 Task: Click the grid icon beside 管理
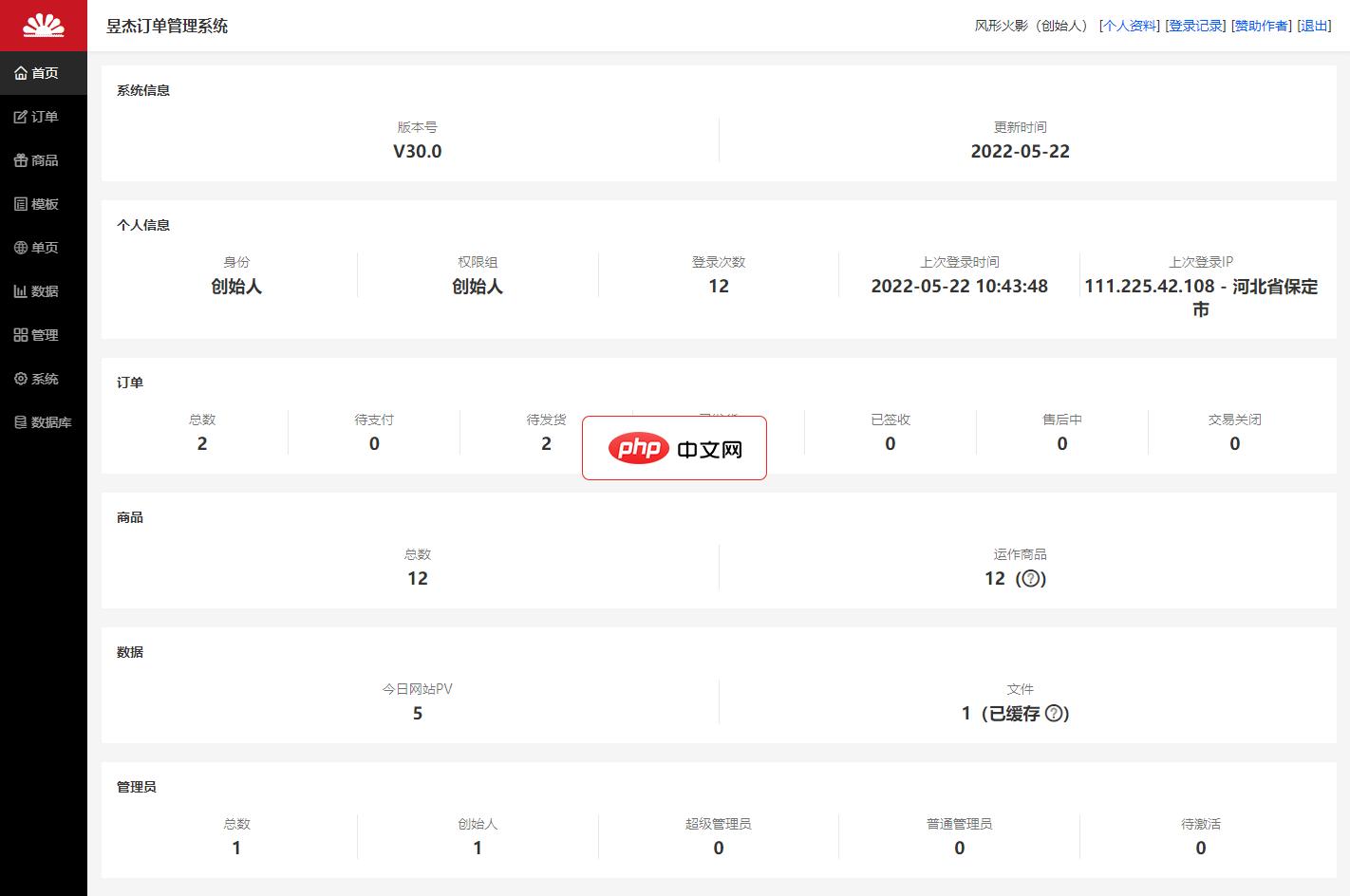(x=21, y=335)
